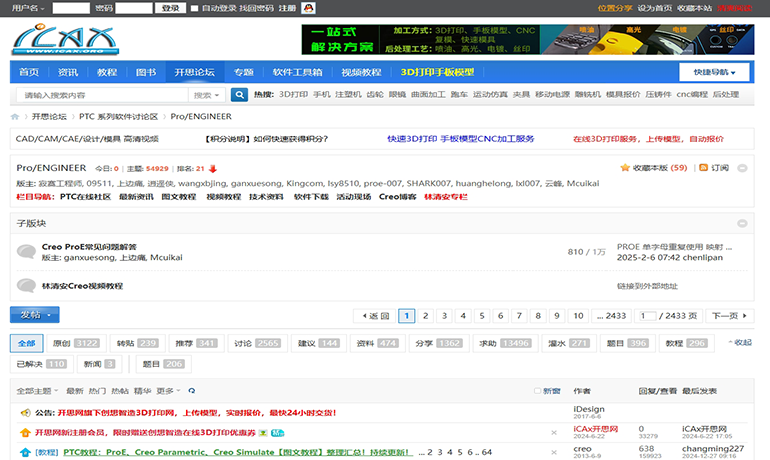Open the 视频教程 nav tab
Viewport: 770px width, 460px height.
tap(361, 72)
